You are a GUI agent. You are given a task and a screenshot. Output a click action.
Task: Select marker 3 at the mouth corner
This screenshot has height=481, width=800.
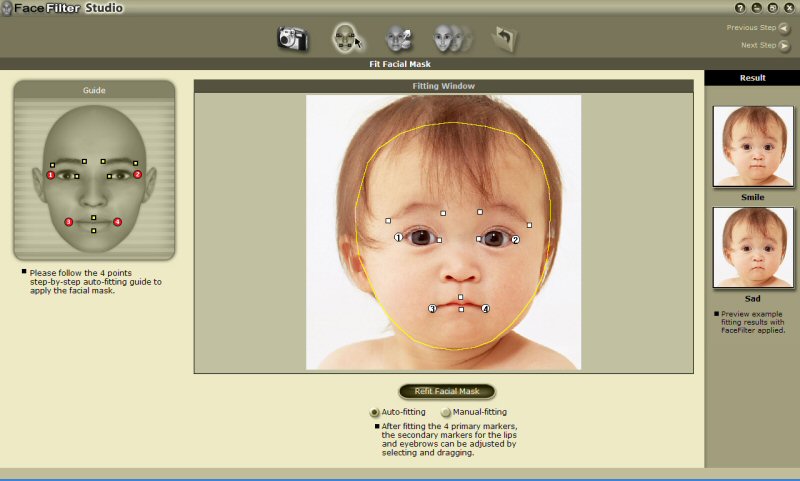click(433, 309)
